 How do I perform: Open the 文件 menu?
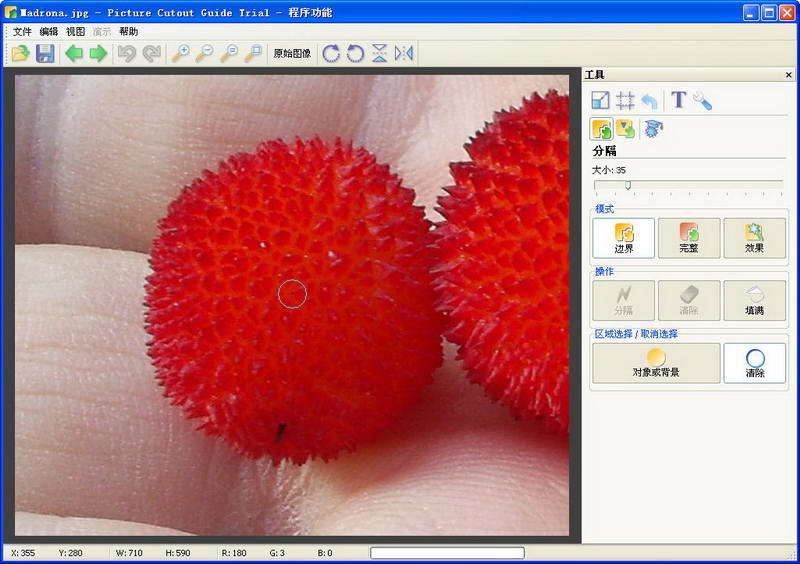pyautogui.click(x=22, y=32)
